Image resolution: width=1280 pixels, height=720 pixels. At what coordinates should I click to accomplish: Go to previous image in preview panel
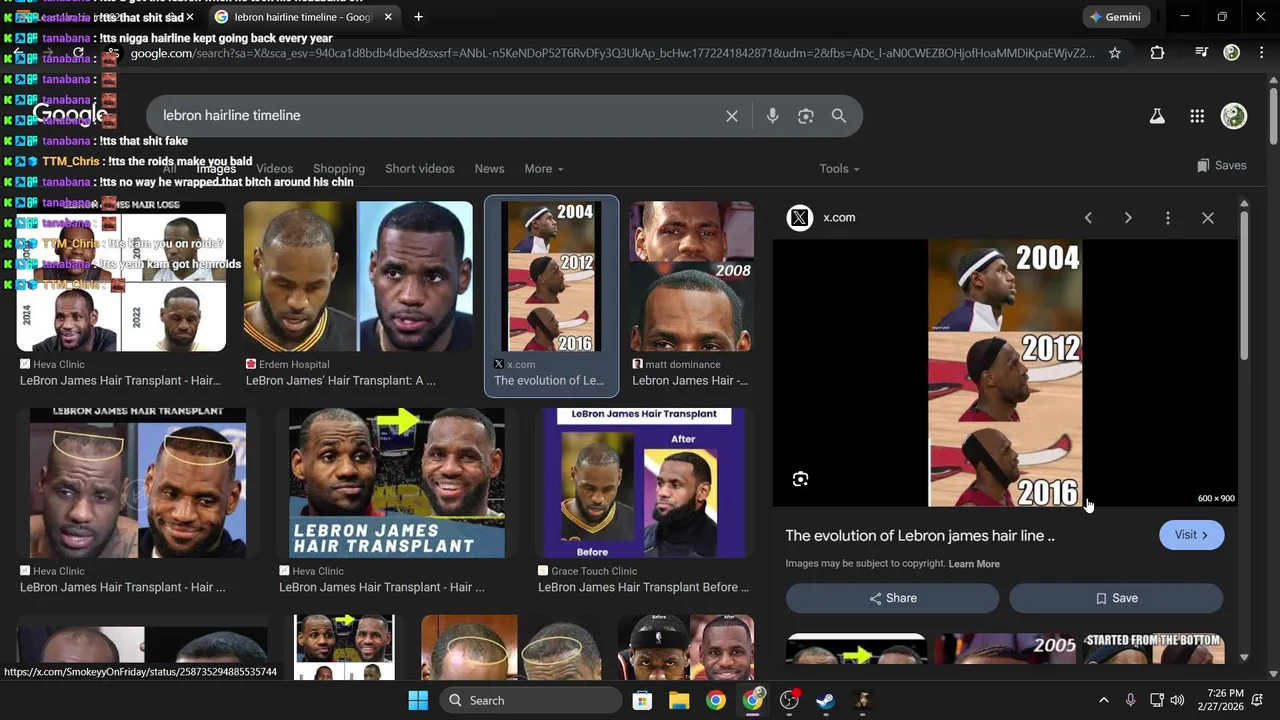coord(1088,218)
